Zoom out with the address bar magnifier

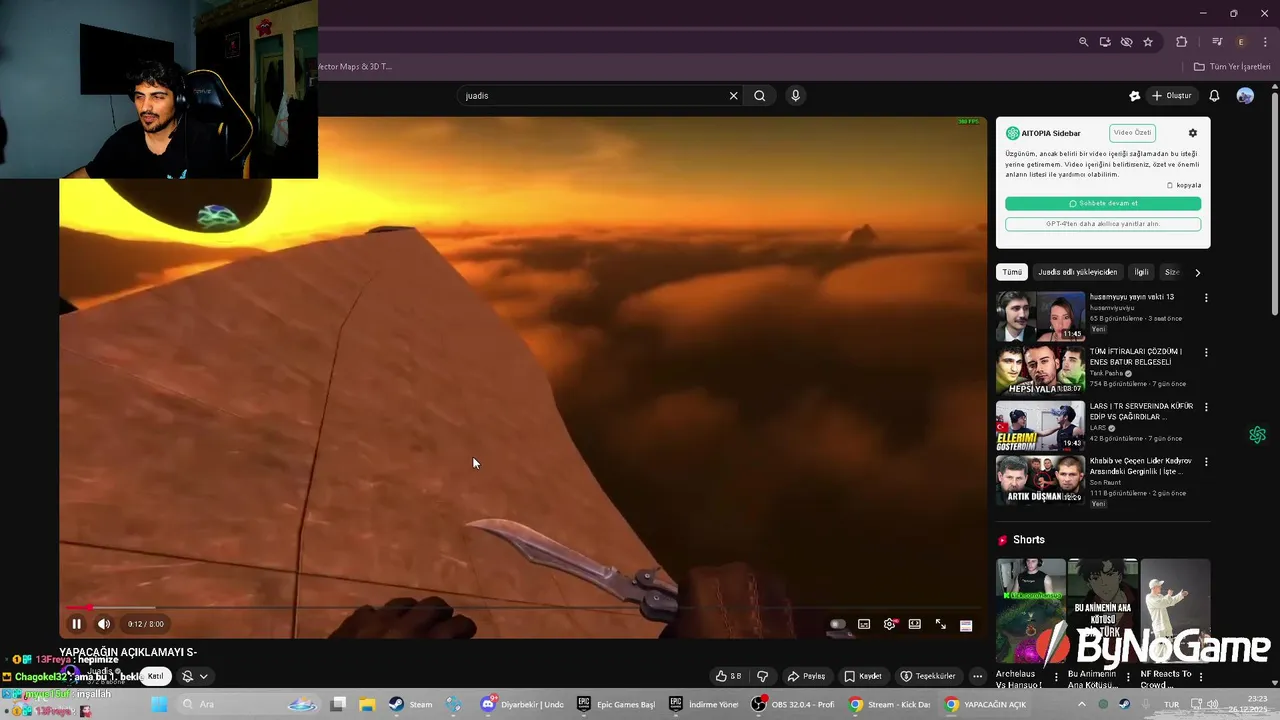pyautogui.click(x=1083, y=42)
